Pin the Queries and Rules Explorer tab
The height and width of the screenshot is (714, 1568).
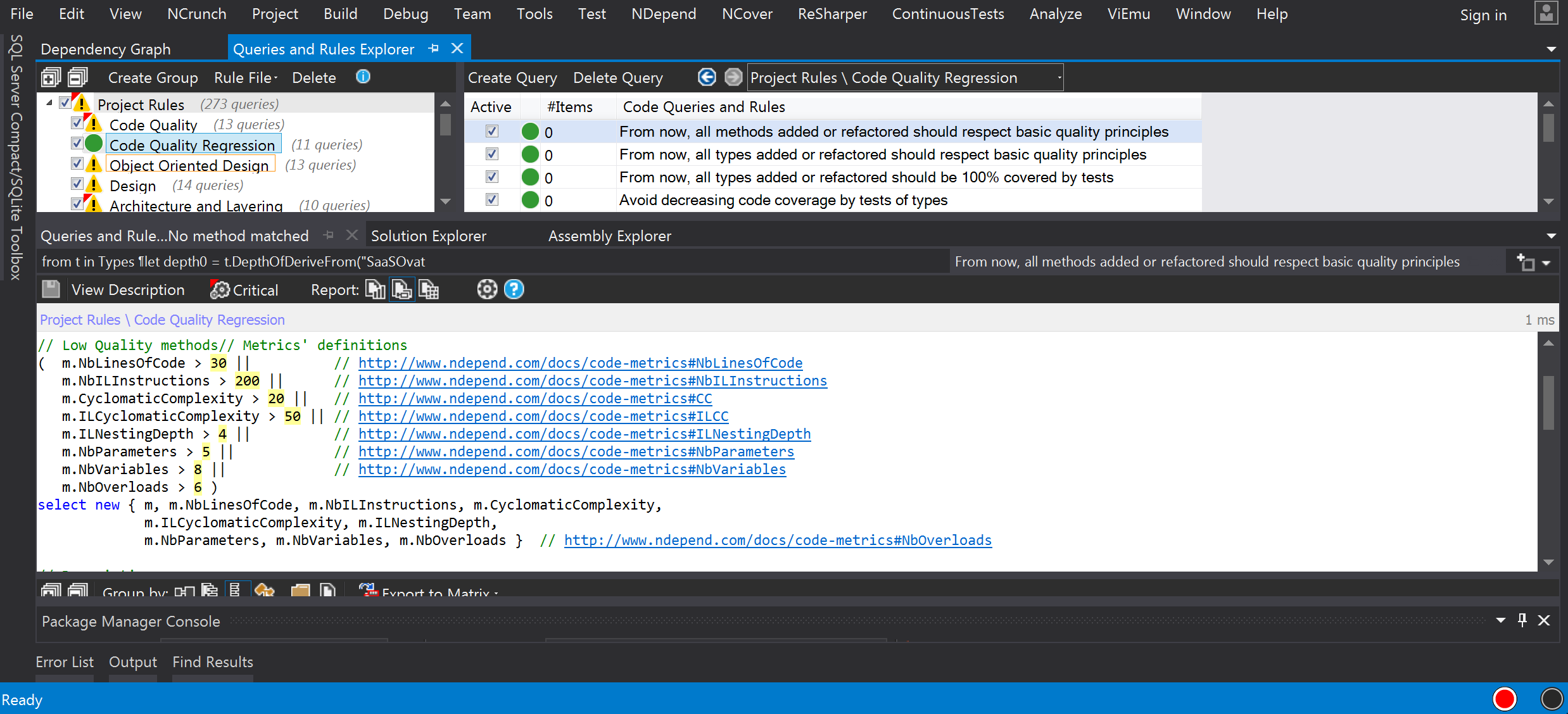[x=434, y=48]
